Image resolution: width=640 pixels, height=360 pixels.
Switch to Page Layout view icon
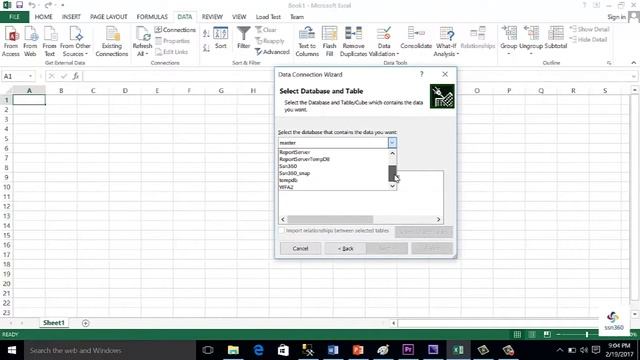click(x=532, y=334)
